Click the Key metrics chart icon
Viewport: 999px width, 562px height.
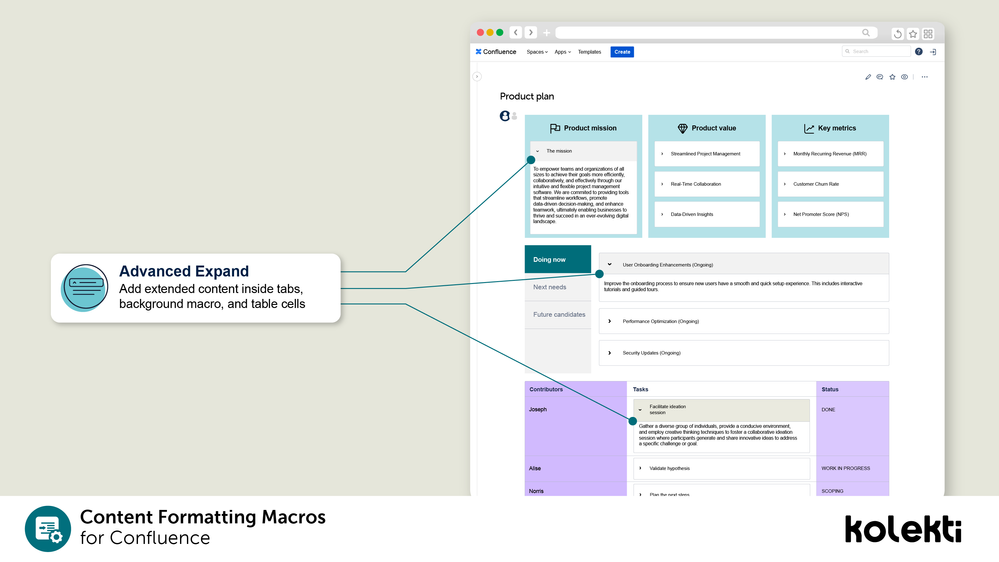coord(809,128)
